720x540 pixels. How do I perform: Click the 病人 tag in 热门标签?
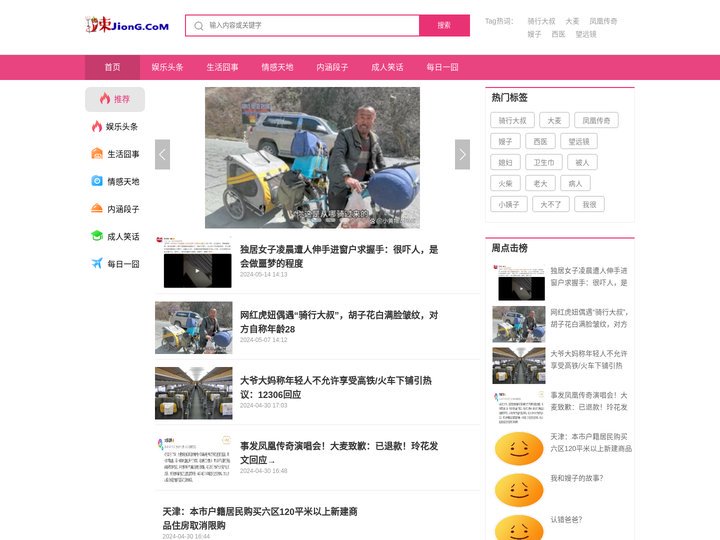click(x=575, y=183)
